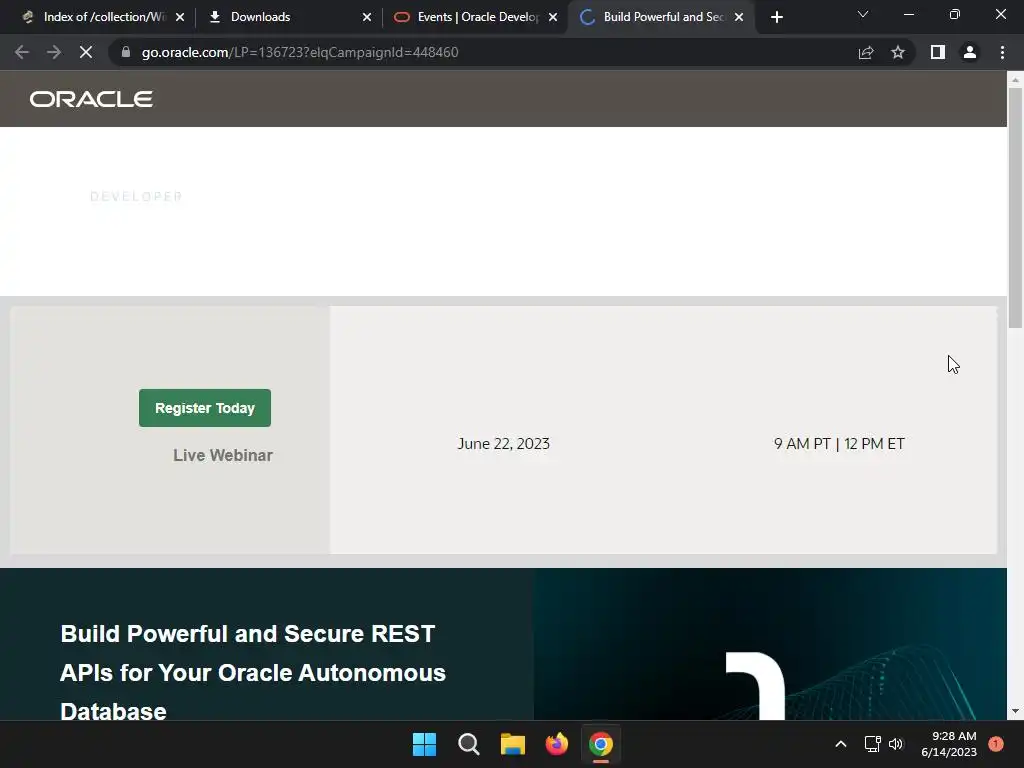Click the page vertical scrollbar thumb
Screen dimensions: 1024x768
1015,206
